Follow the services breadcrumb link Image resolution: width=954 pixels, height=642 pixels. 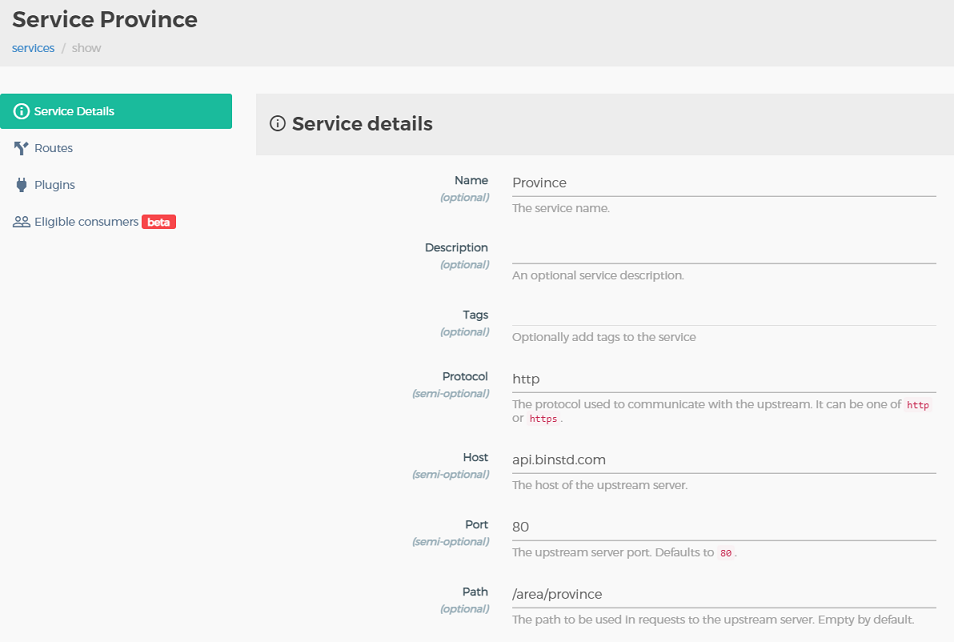[x=33, y=48]
